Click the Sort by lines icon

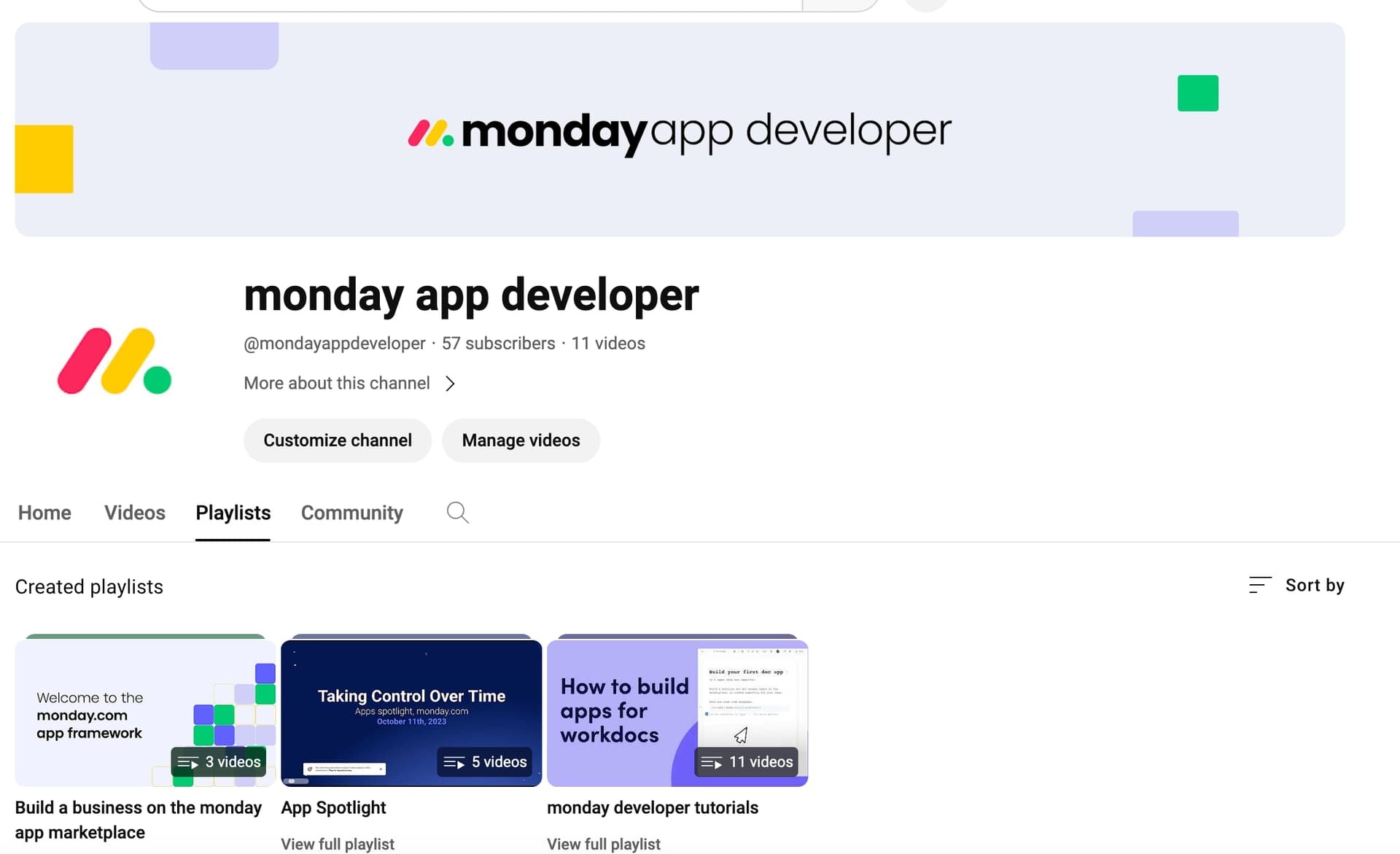tap(1260, 585)
